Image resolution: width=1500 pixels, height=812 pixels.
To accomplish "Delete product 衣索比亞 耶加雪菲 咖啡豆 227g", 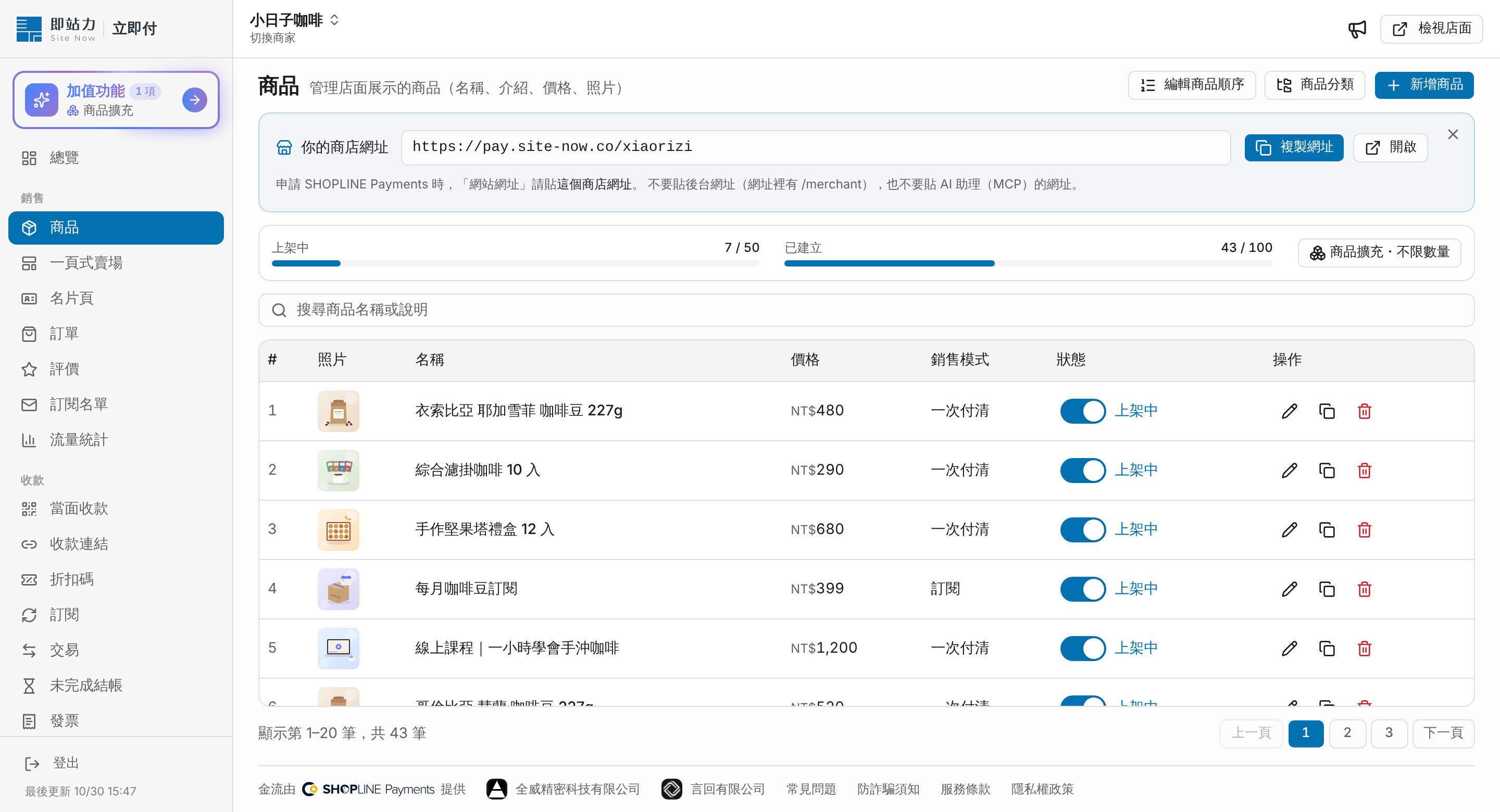I will tap(1365, 411).
